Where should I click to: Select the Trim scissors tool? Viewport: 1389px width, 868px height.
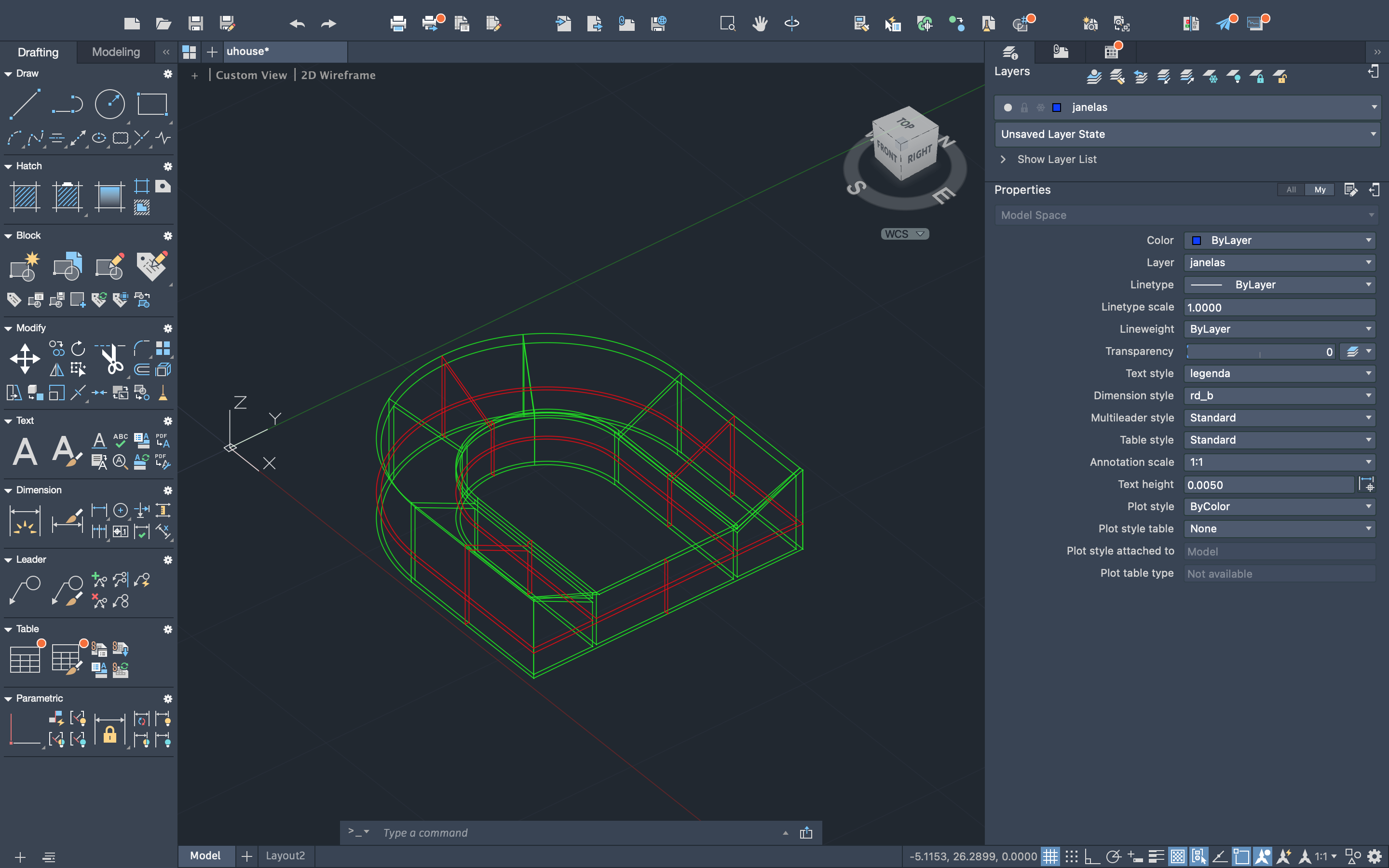pos(111,359)
